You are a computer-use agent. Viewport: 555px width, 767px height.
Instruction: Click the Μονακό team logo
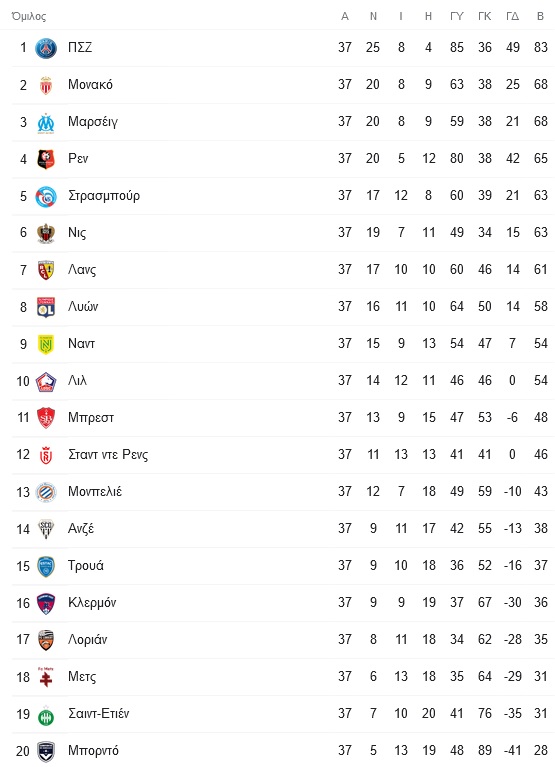[46, 85]
